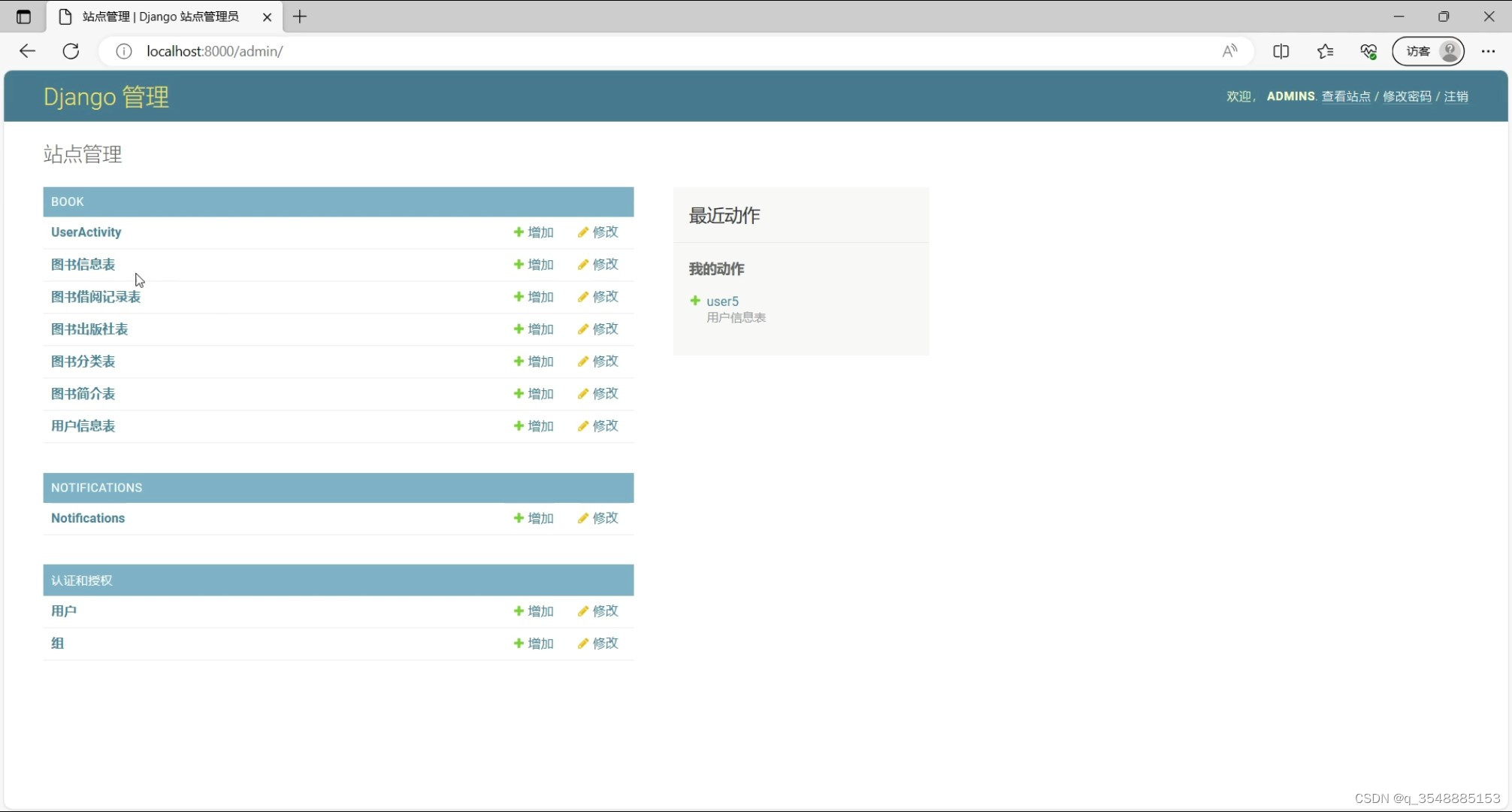Click 修改 link for 图书信息表
1512x812 pixels.
(x=598, y=265)
